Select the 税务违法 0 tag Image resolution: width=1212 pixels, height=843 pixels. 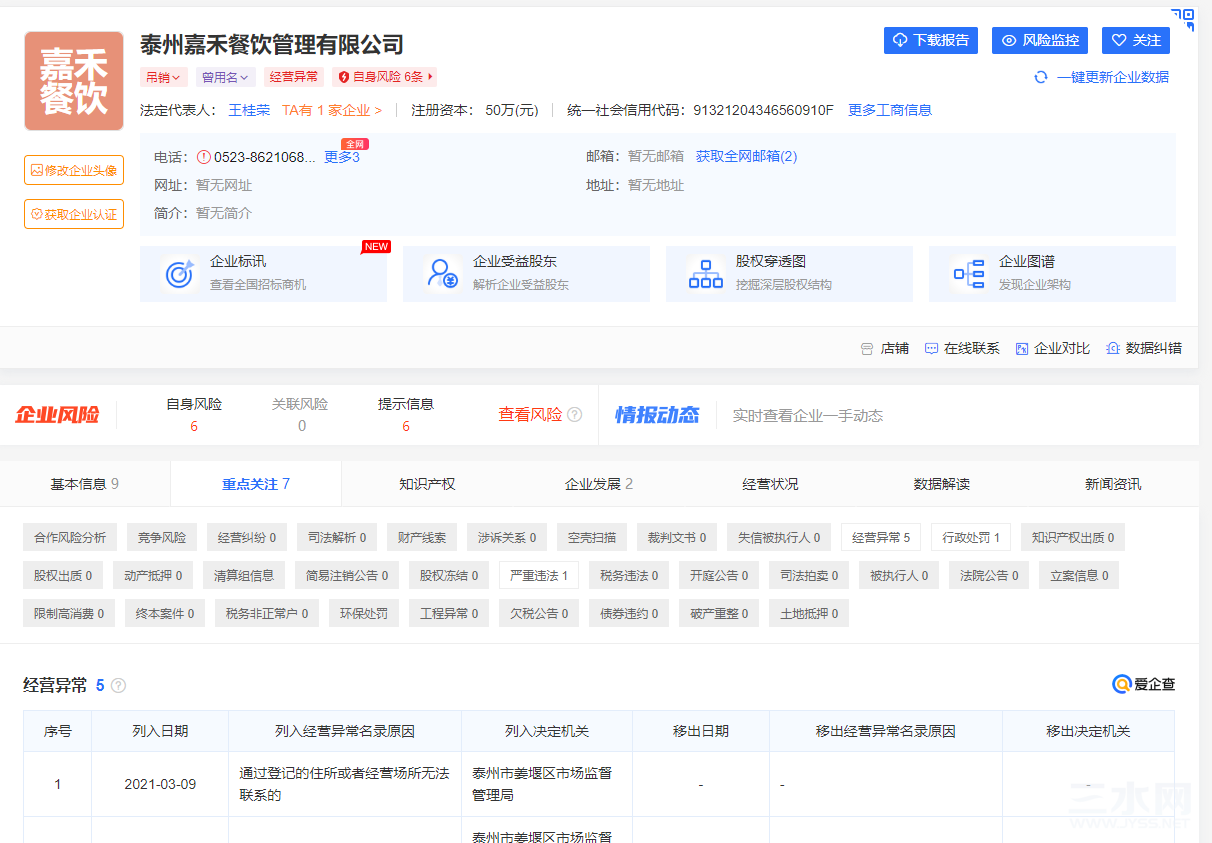629,575
